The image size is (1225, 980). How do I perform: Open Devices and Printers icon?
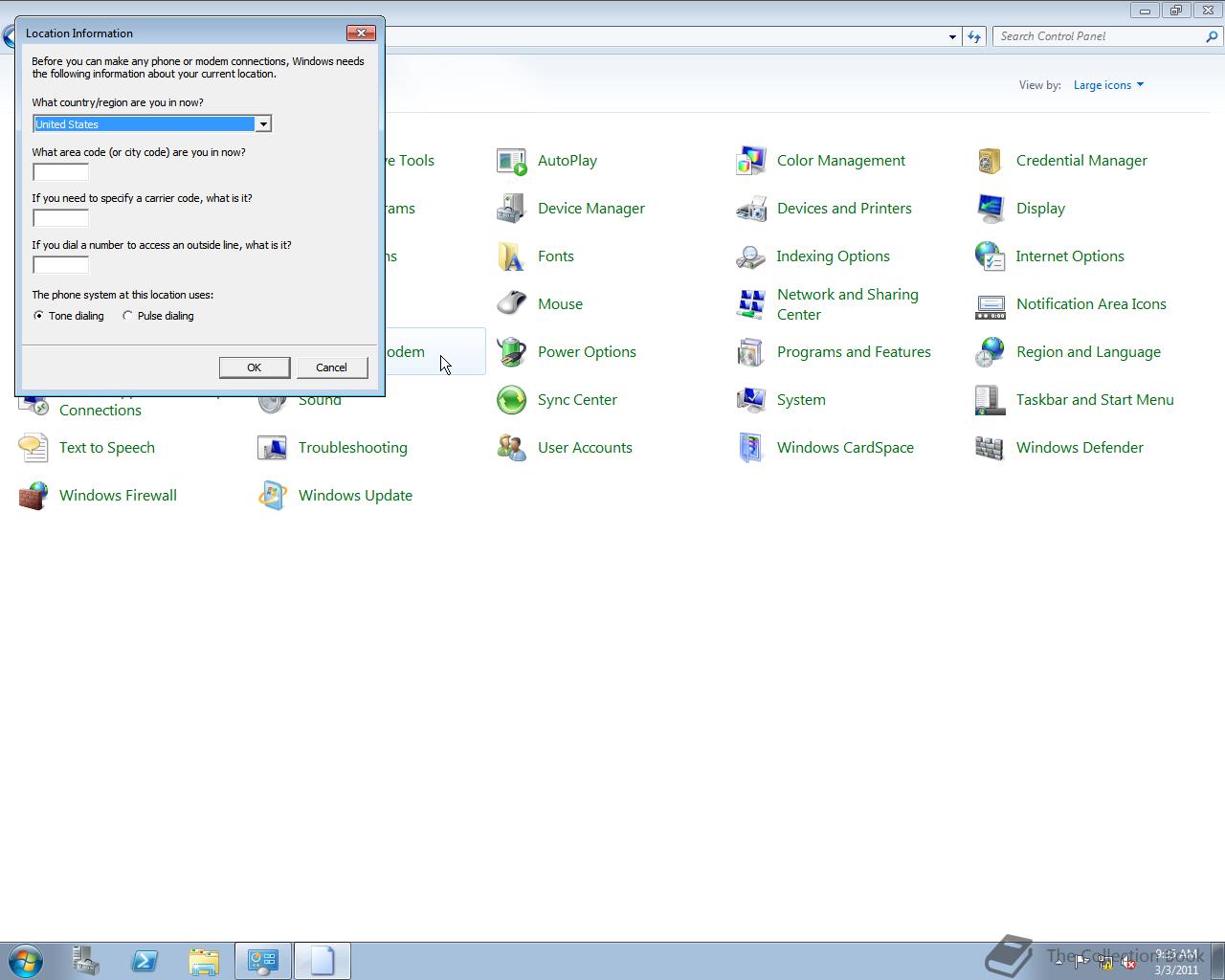751,209
